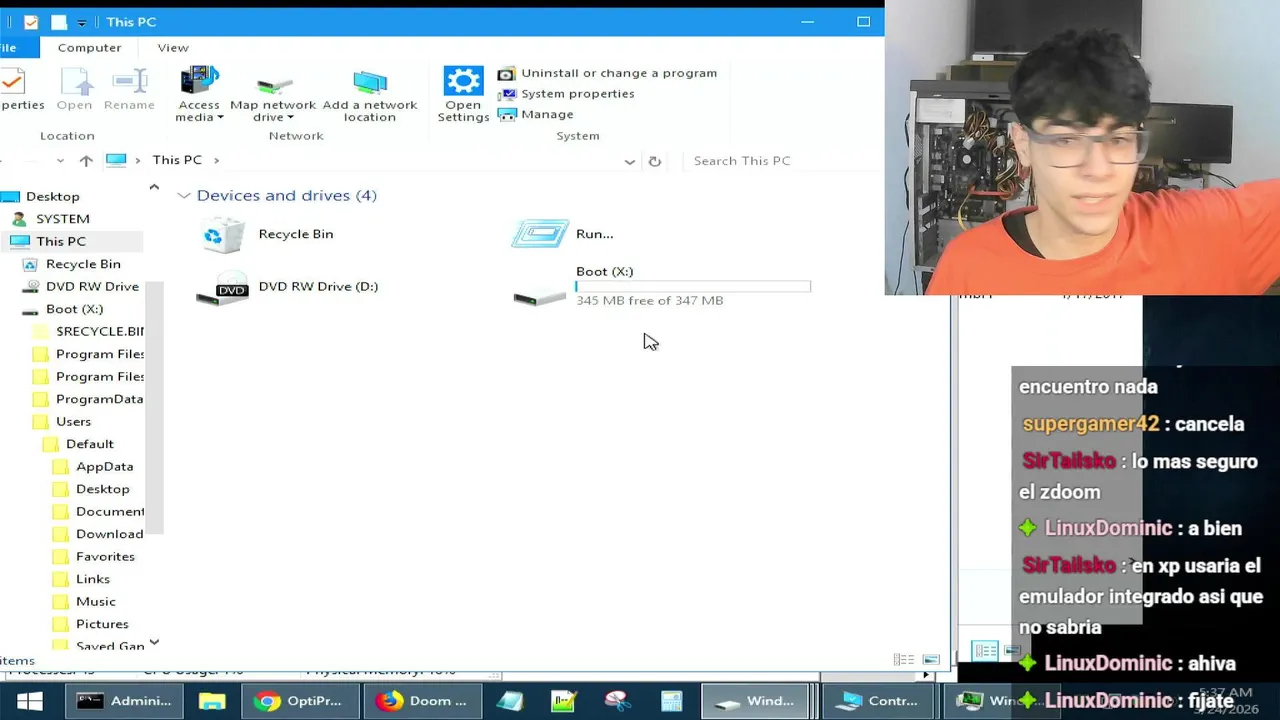
Task: Select the Boot (X:) drive icon
Action: 540,297
